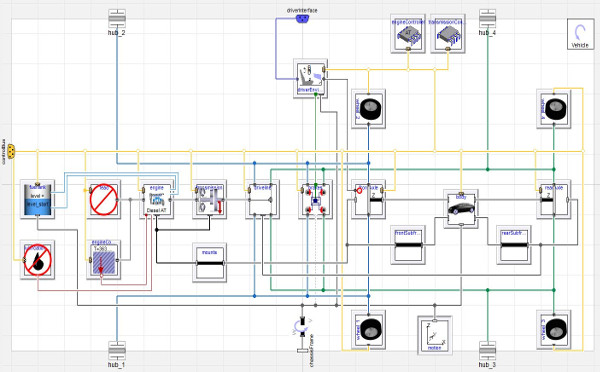Select the brakes block

(x=315, y=199)
